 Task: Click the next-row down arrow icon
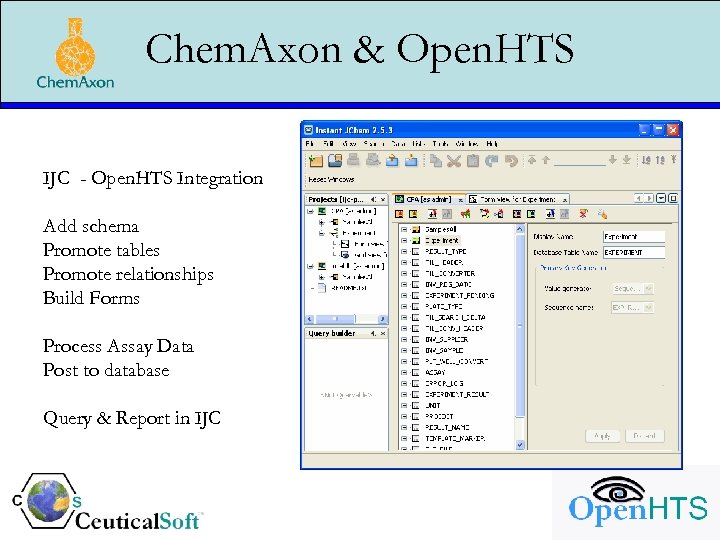coord(612,160)
